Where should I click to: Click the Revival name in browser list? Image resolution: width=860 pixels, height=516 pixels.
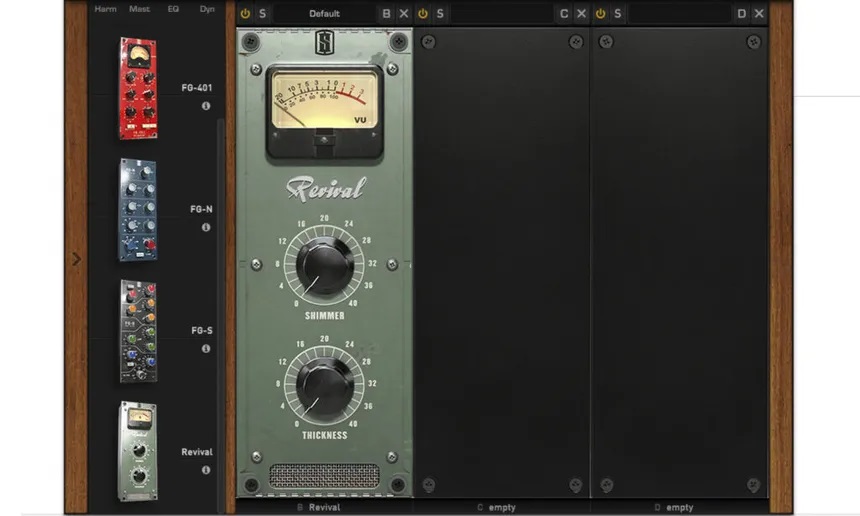click(x=196, y=452)
